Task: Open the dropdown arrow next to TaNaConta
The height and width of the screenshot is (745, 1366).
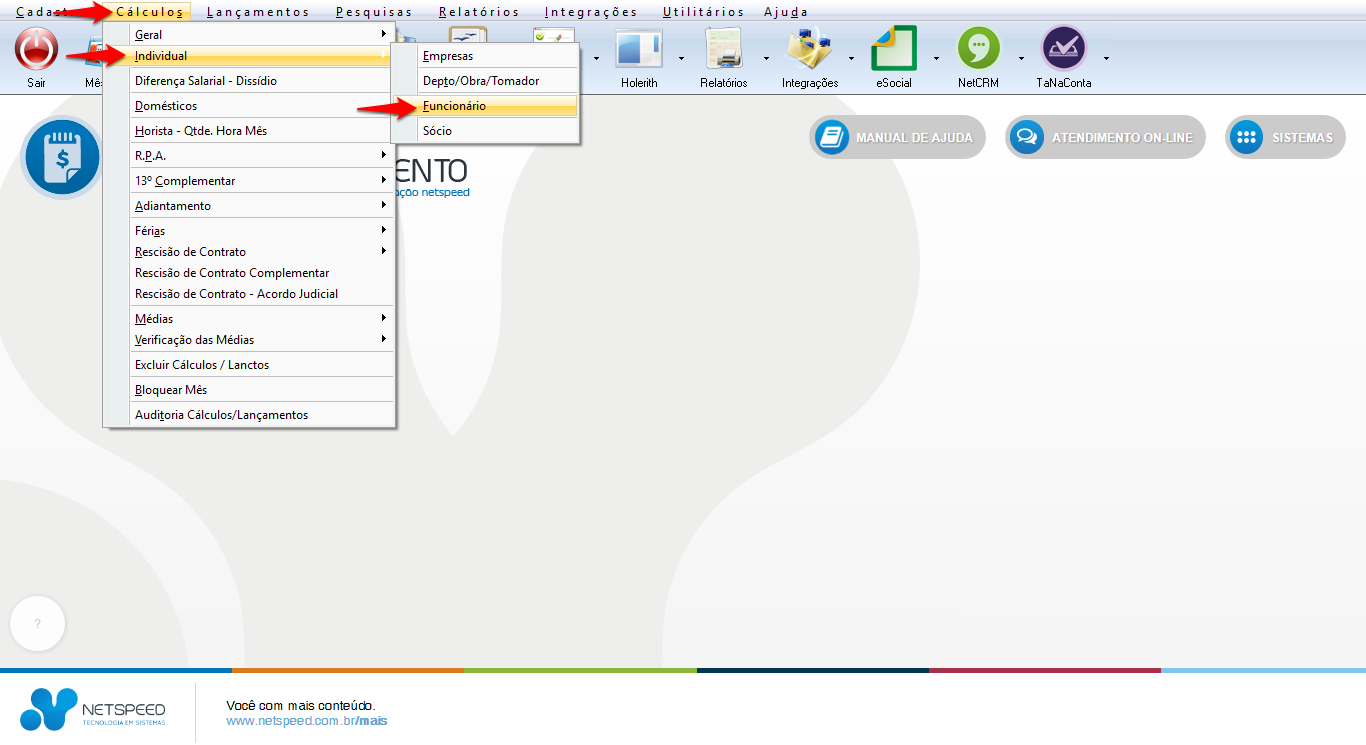Action: point(1106,58)
